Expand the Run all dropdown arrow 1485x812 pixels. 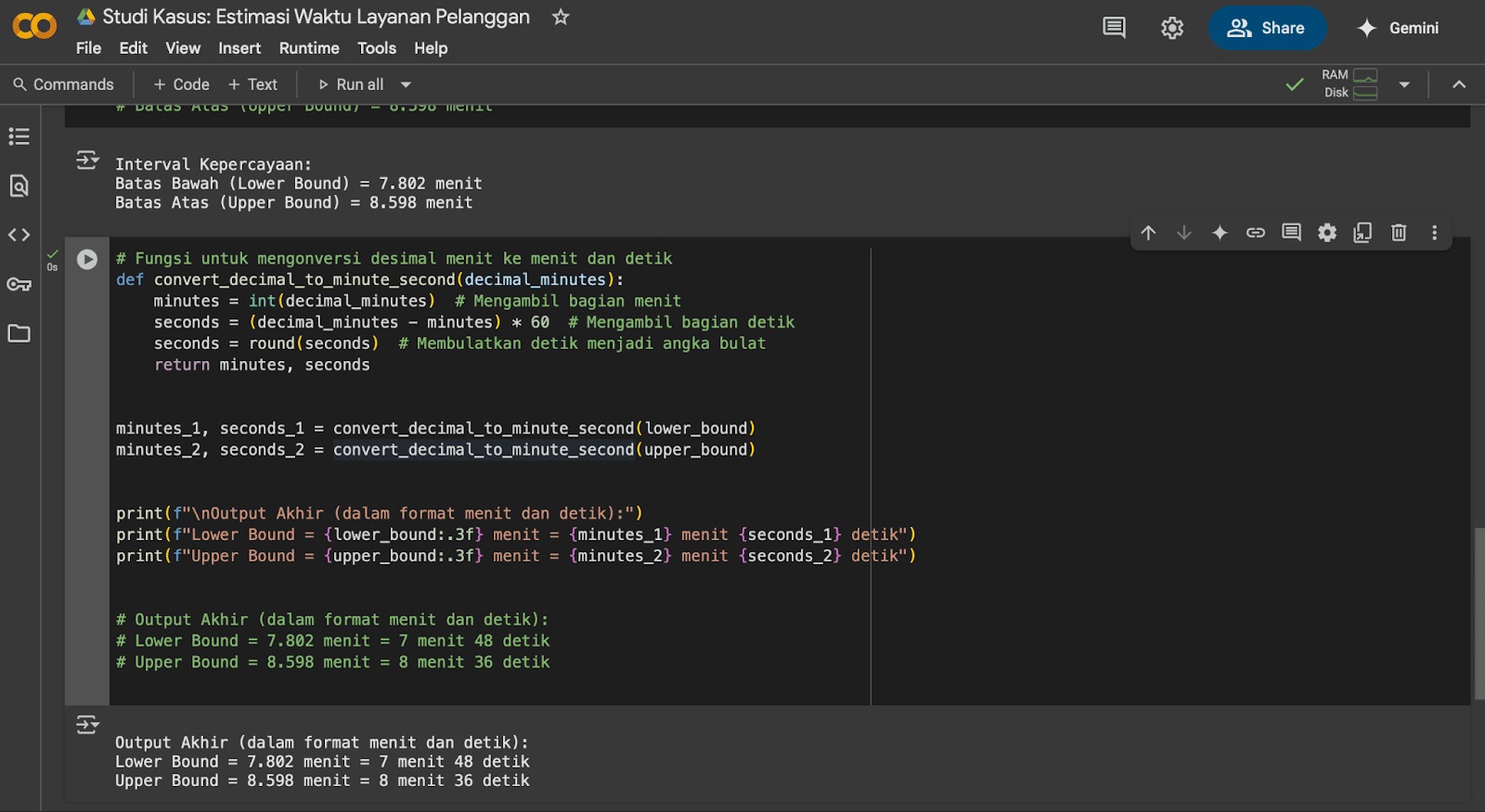pos(406,84)
